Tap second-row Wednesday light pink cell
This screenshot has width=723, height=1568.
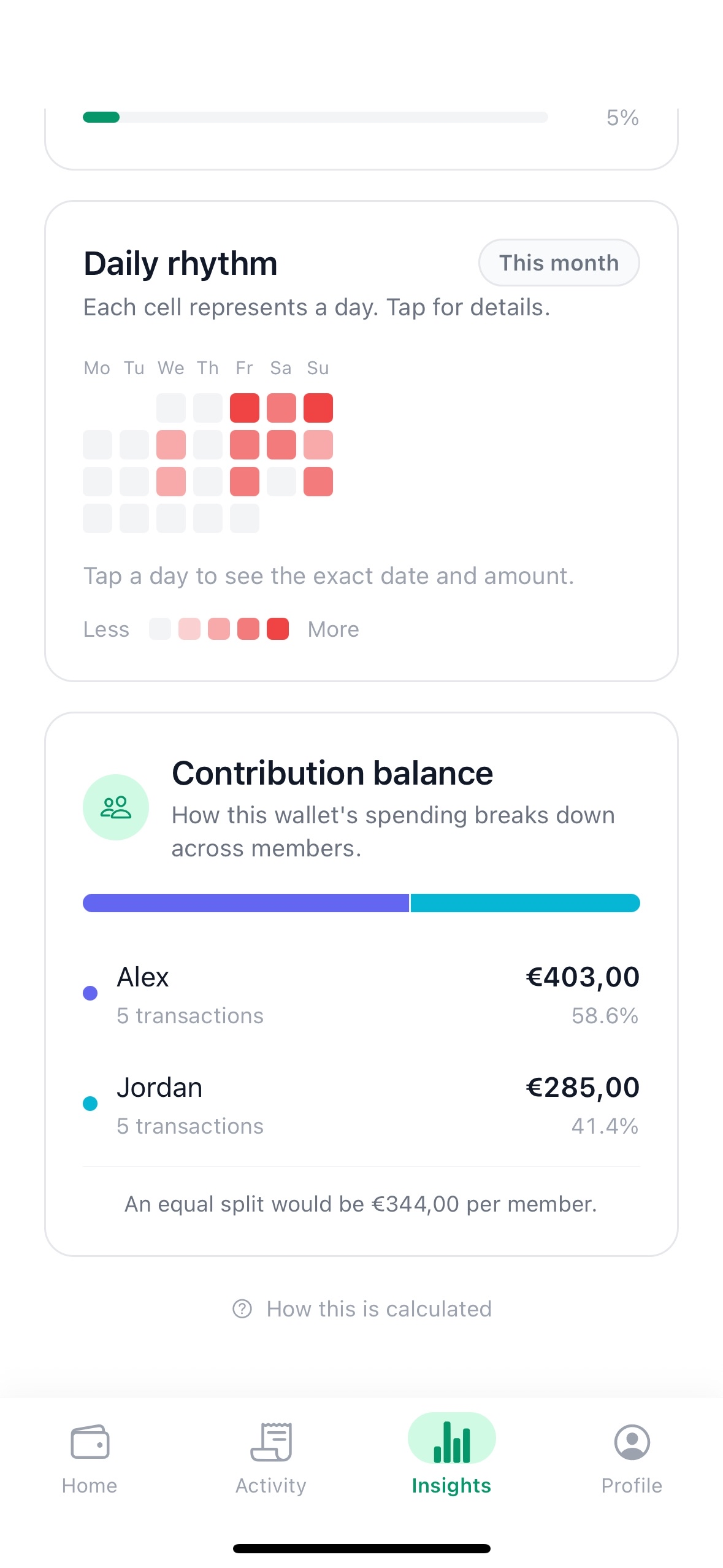coord(171,445)
